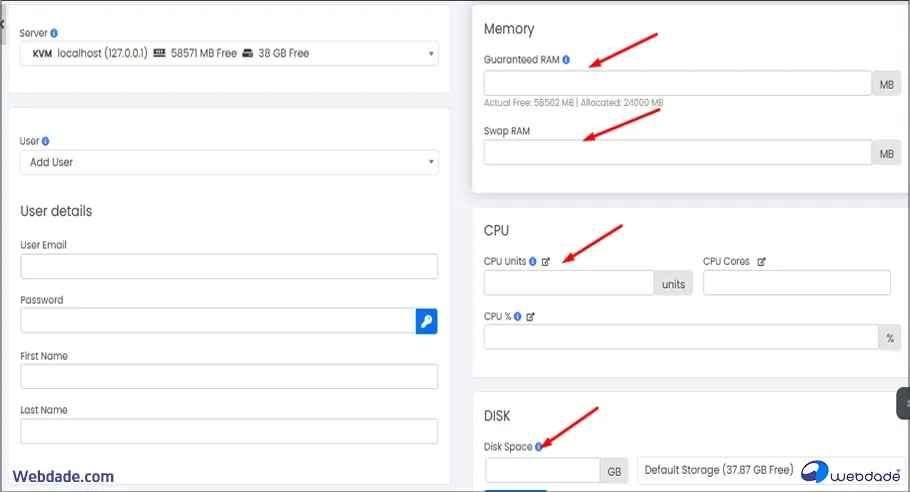Focus the Password input field
The image size is (910, 492).
(x=218, y=321)
